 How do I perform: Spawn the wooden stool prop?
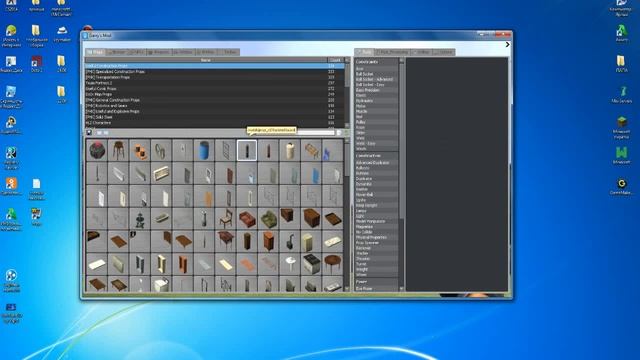[118, 150]
